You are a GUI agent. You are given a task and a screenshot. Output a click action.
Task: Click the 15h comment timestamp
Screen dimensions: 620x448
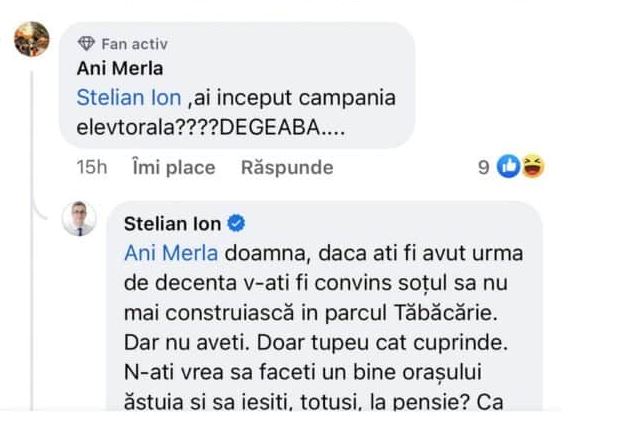92,168
